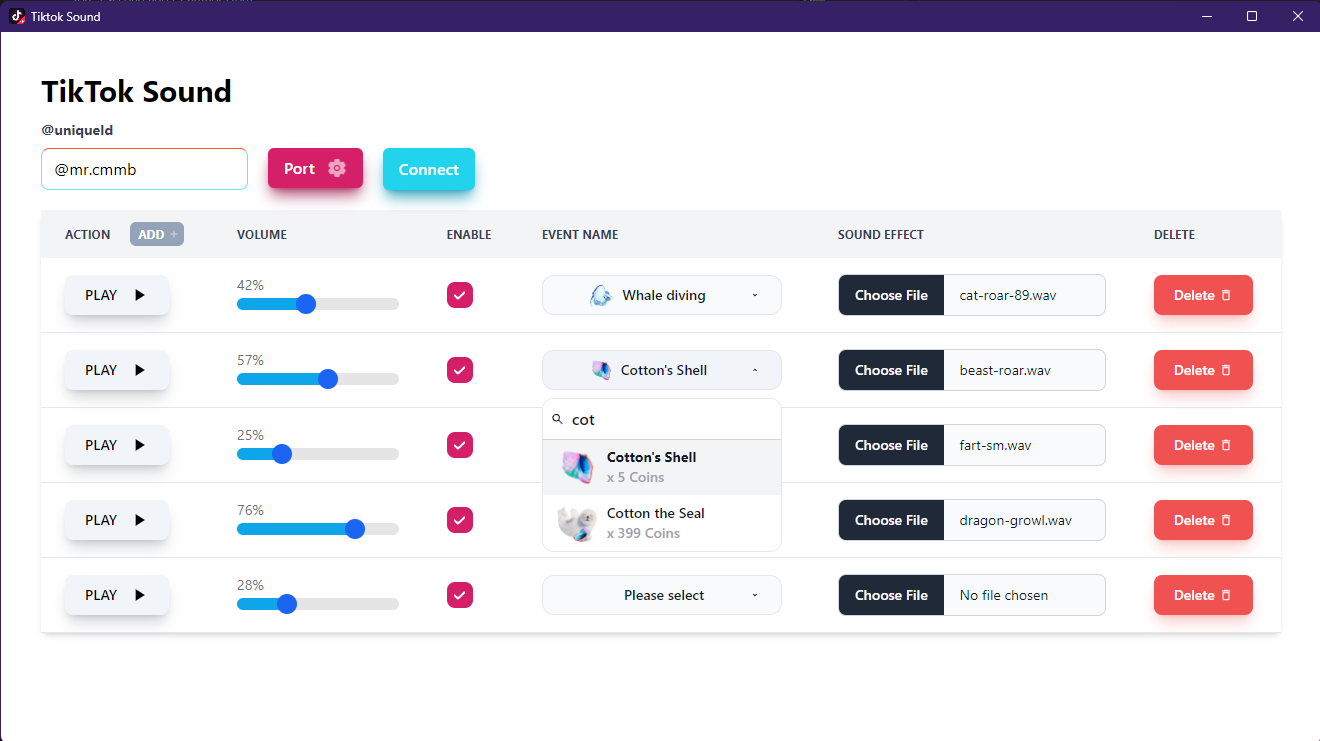Viewport: 1320px width, 741px height.
Task: Delete the cat-roar-89.wav row
Action: click(x=1203, y=295)
